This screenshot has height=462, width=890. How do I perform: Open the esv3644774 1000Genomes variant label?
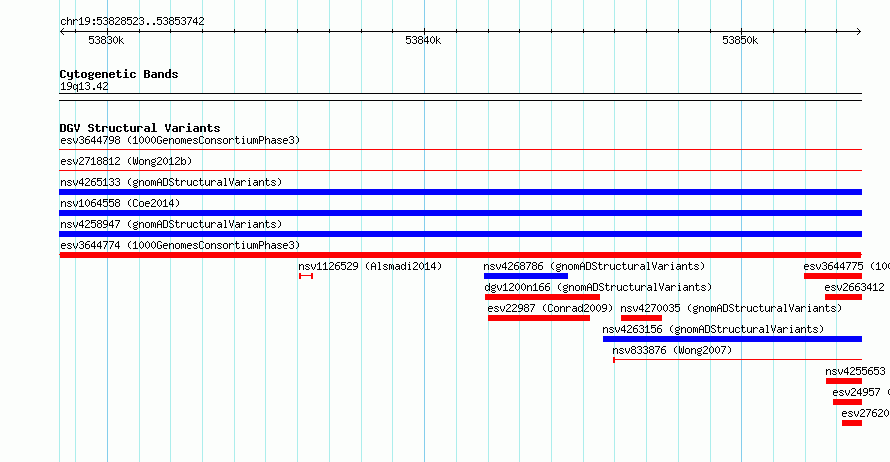click(x=180, y=245)
